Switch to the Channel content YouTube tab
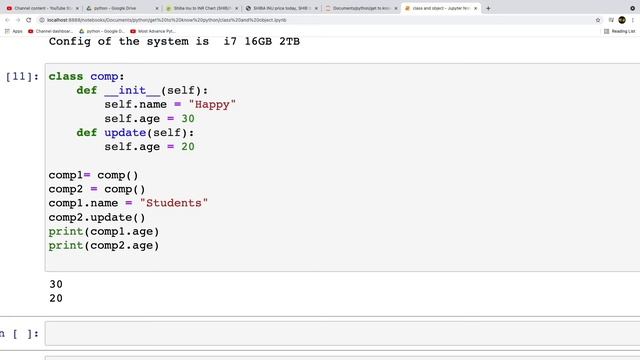The image size is (640, 360). [x=42, y=8]
